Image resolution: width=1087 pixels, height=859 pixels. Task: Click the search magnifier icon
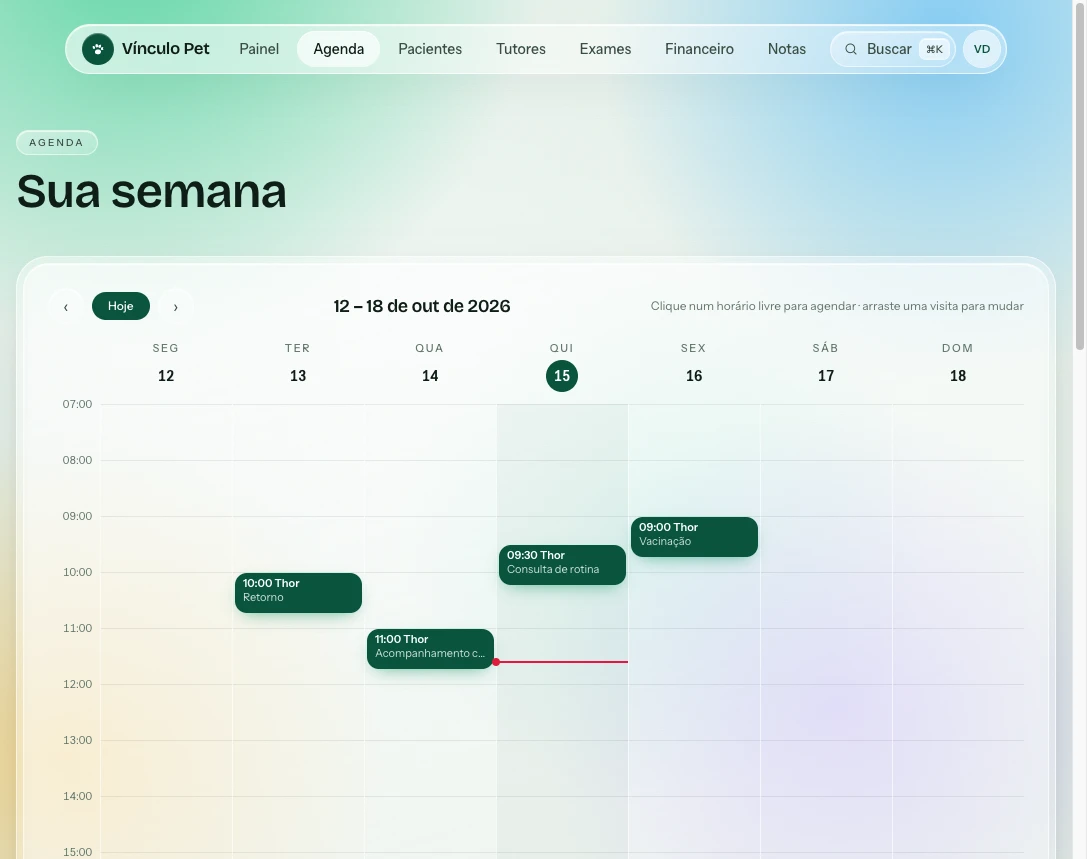(851, 49)
